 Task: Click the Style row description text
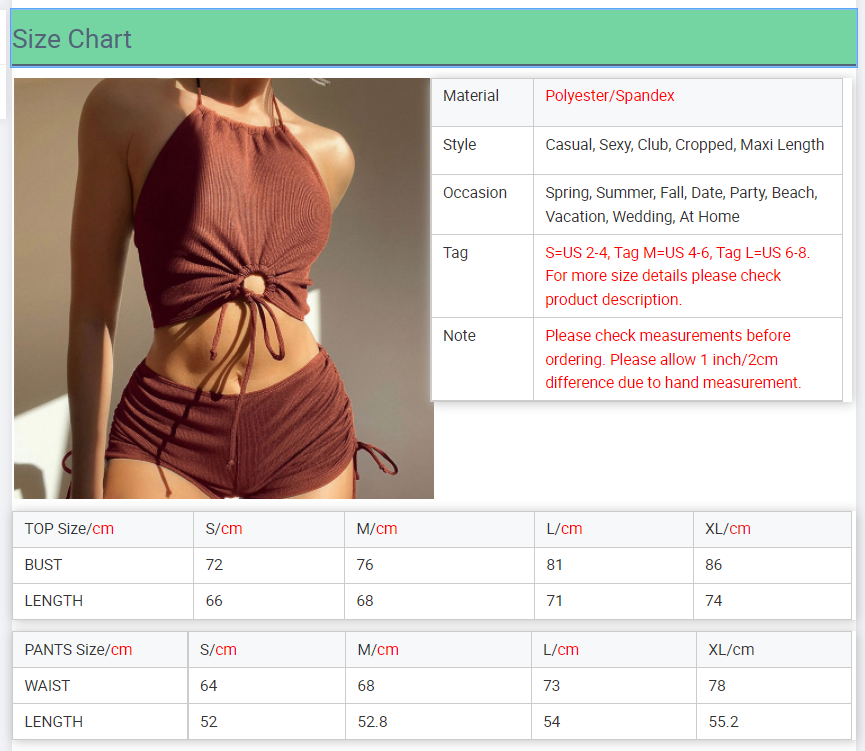click(684, 144)
